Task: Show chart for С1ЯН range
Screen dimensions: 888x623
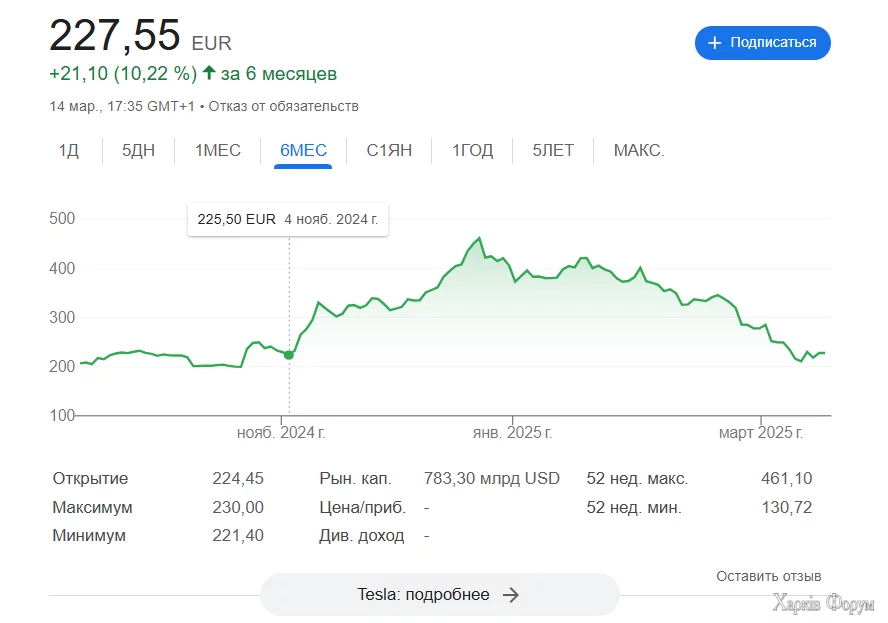Action: (x=389, y=151)
